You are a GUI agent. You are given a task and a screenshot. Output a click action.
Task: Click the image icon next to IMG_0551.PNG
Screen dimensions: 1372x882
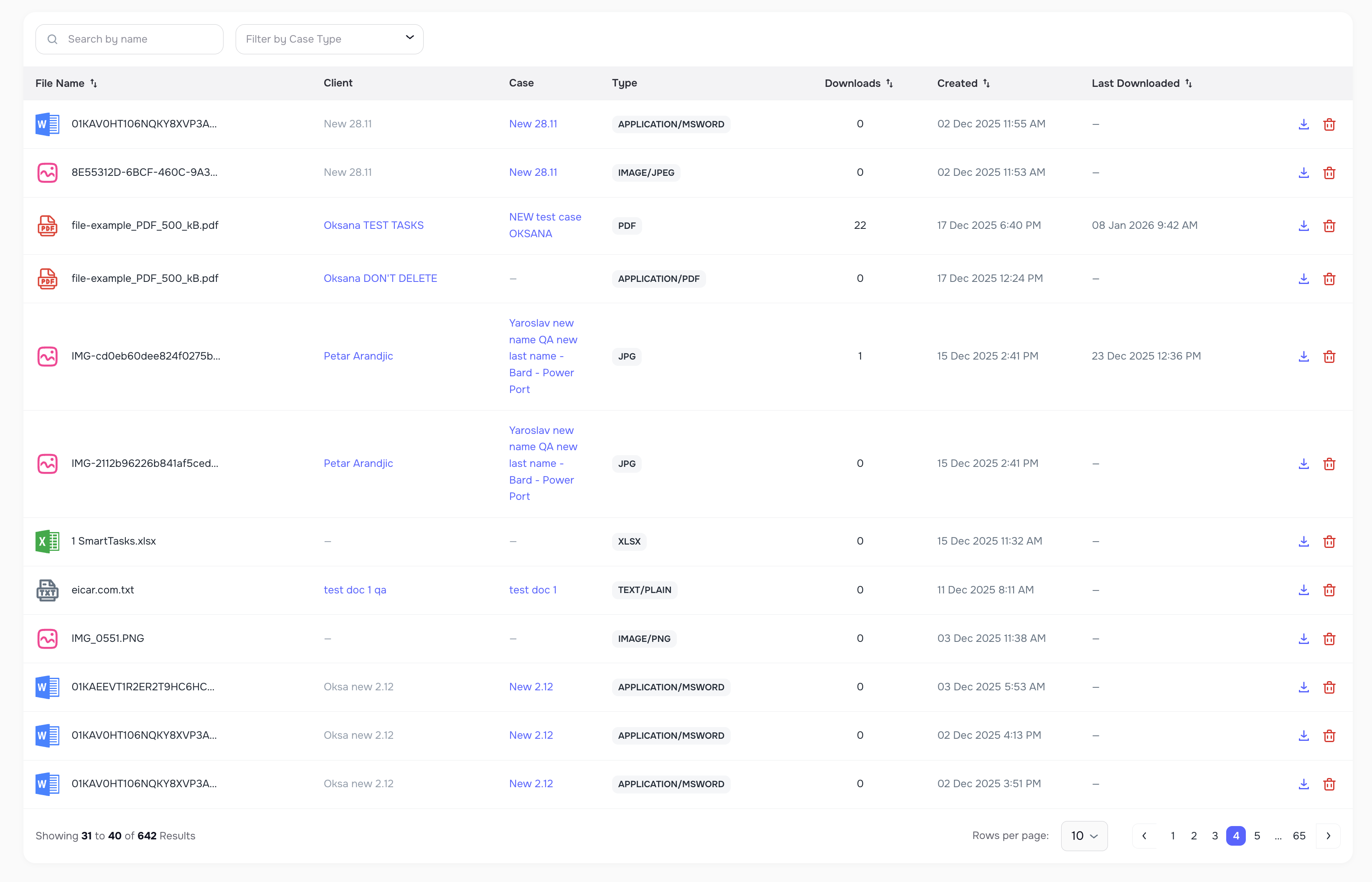(47, 638)
